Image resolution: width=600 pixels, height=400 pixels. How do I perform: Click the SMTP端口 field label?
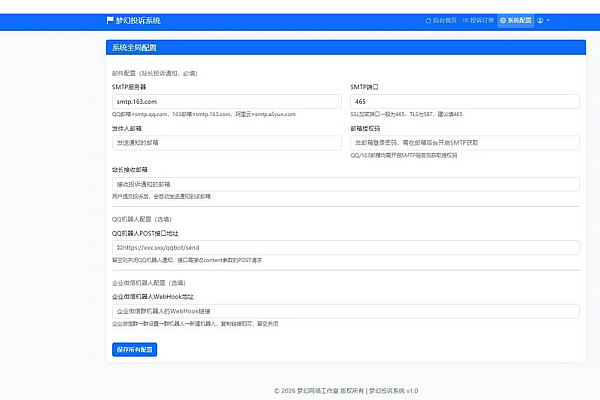[x=364, y=87]
